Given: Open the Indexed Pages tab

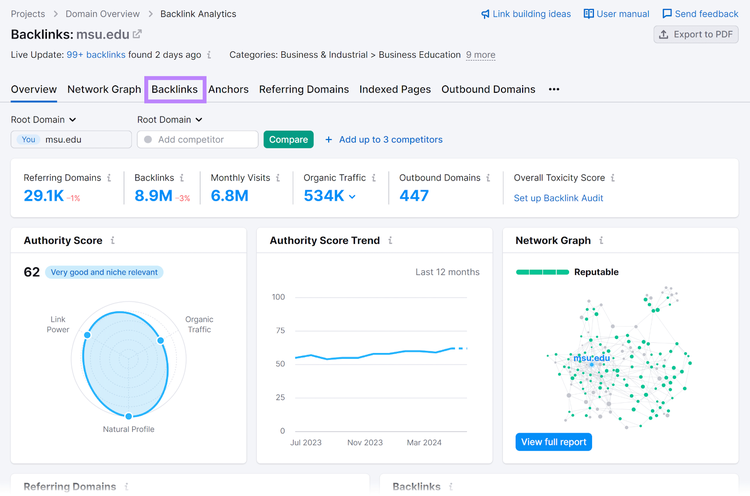Looking at the screenshot, I should (395, 89).
